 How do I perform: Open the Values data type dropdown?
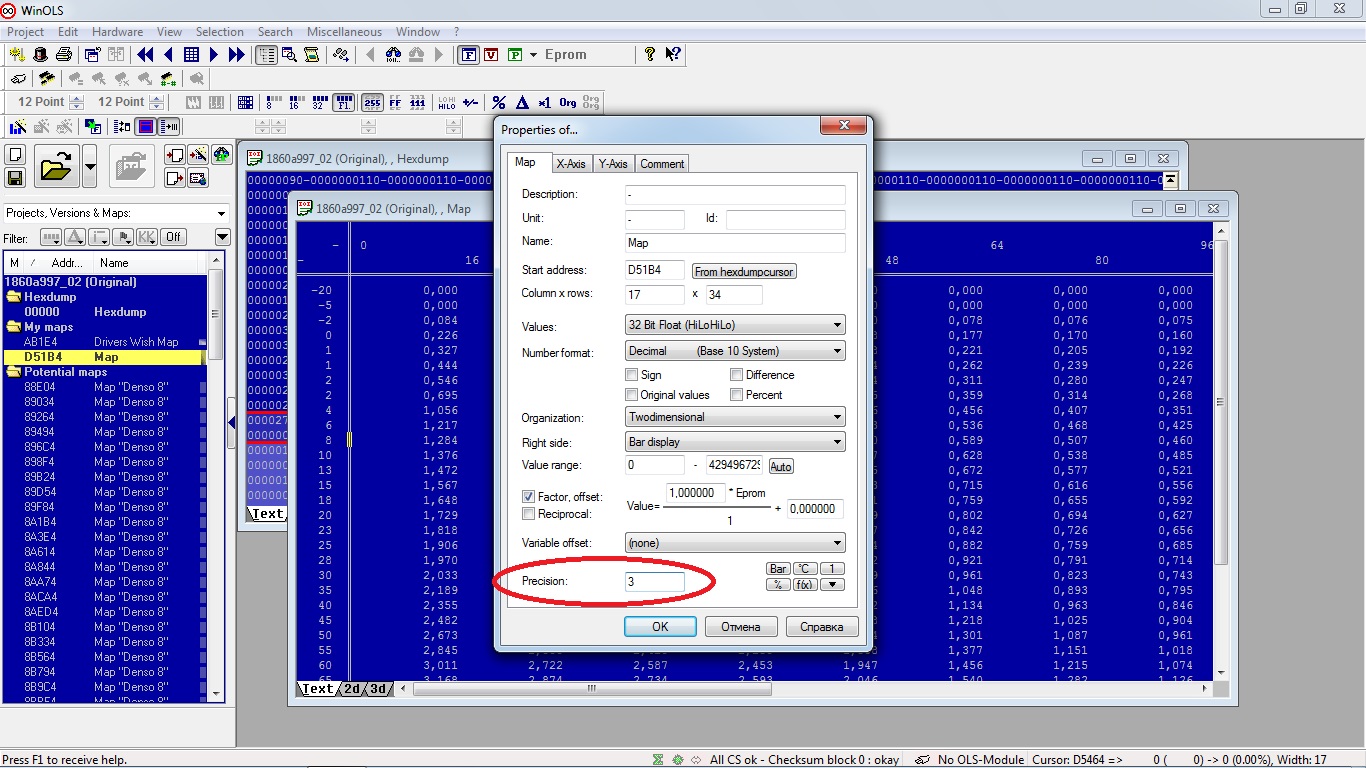click(735, 325)
